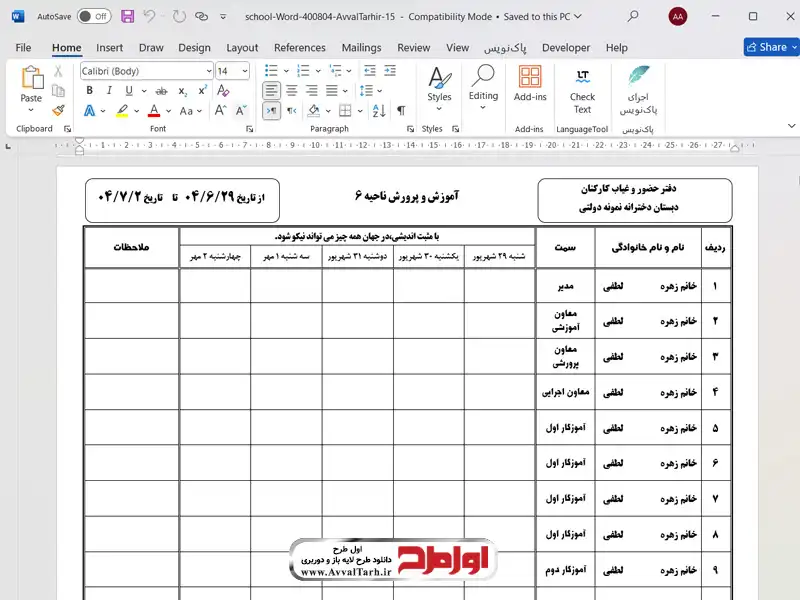Screen dimensions: 800x600
Task: Click the Save icon in title bar
Action: pyautogui.click(x=127, y=17)
